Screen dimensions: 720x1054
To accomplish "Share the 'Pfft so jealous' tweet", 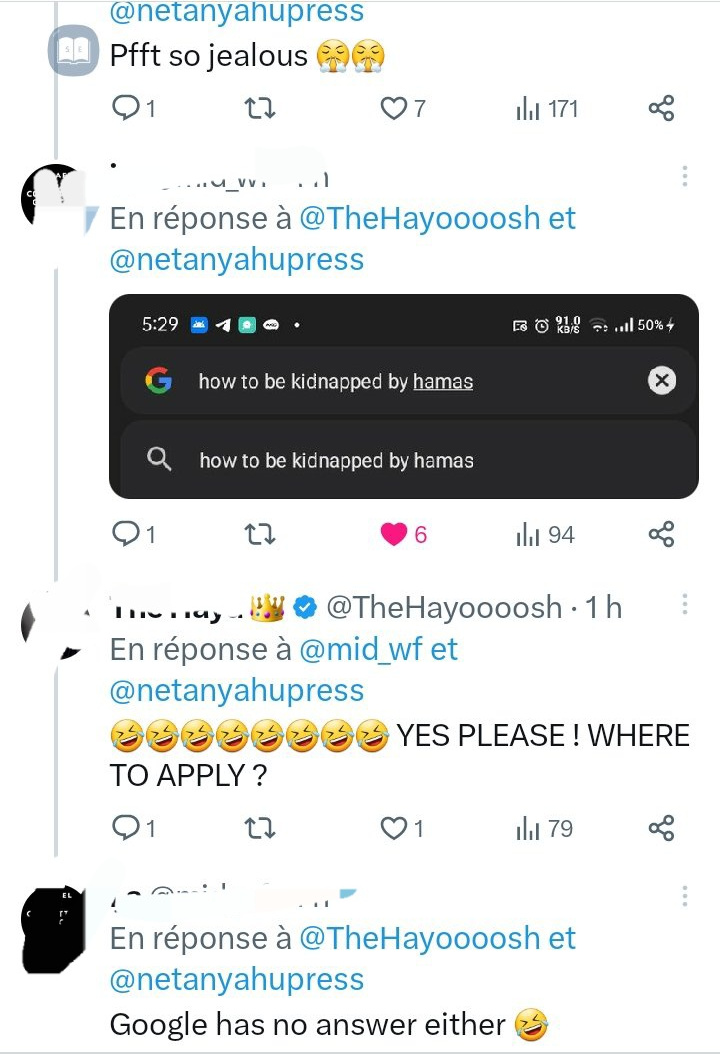I will click(x=662, y=108).
